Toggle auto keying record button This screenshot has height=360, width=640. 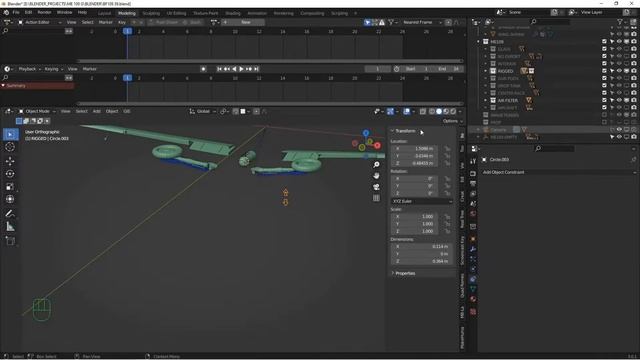[203, 69]
